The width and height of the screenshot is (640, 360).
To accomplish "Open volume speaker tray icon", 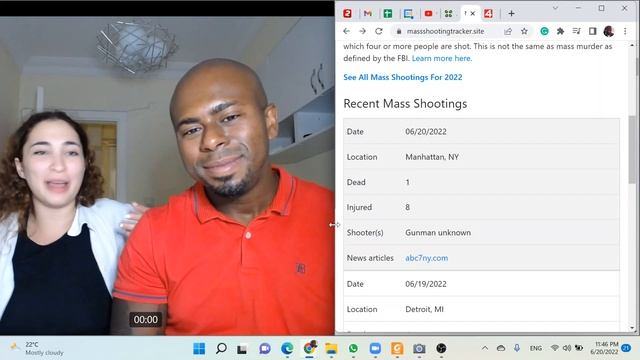I will (567, 348).
